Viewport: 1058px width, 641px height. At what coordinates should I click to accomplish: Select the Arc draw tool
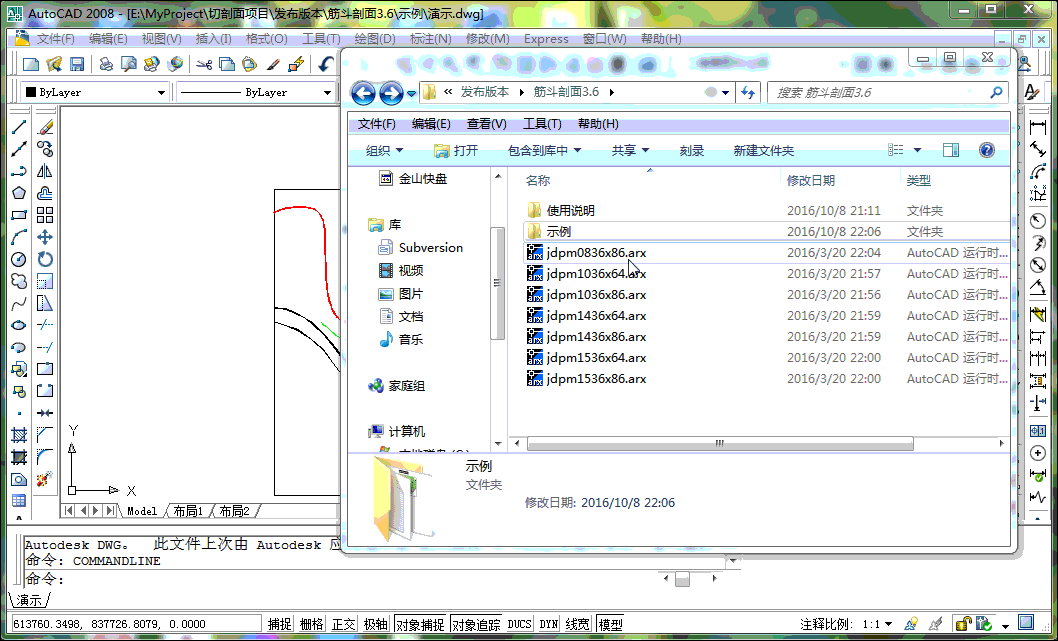coord(19,238)
